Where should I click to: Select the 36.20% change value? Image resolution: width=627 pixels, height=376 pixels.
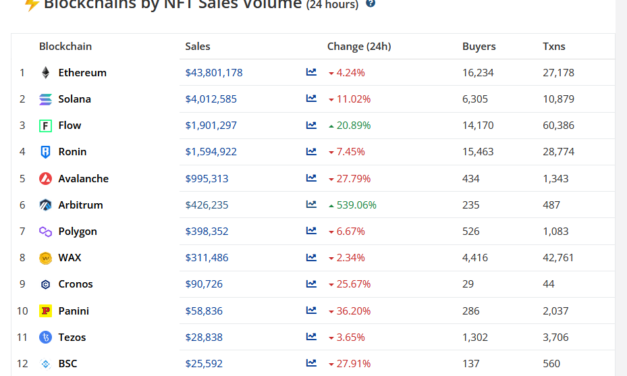(x=353, y=311)
